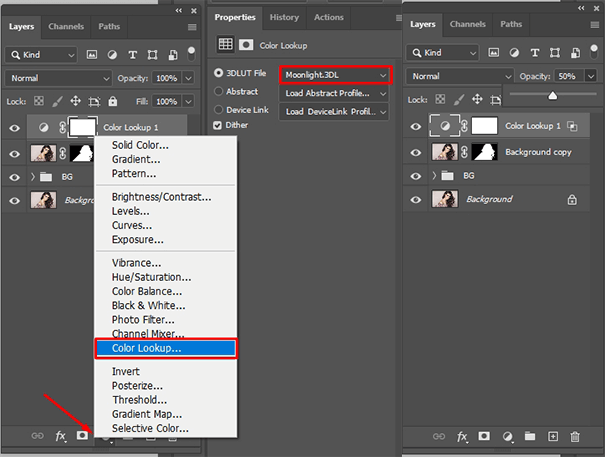Hide Background layer in left Layers panel
Screen dimensions: 605x457
pos(15,201)
